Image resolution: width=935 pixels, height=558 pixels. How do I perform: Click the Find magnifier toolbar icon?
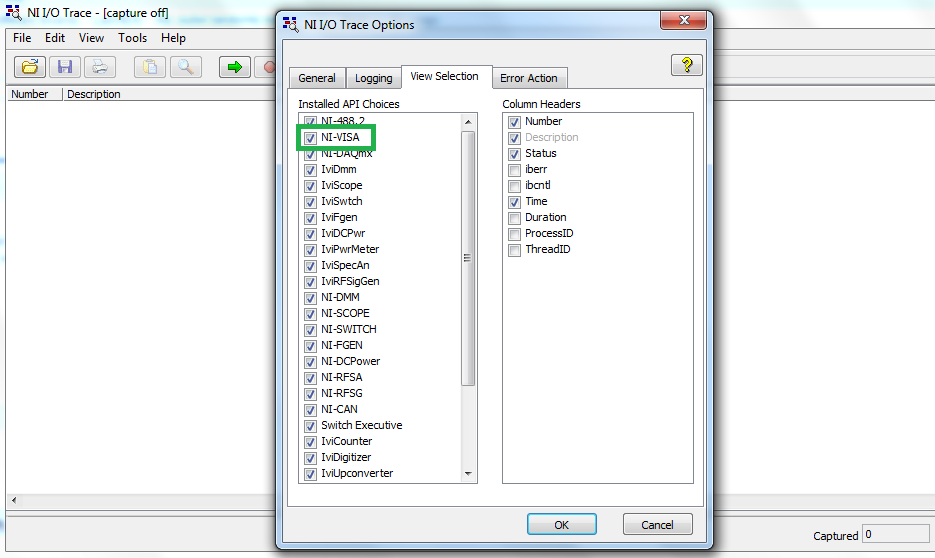click(x=185, y=67)
